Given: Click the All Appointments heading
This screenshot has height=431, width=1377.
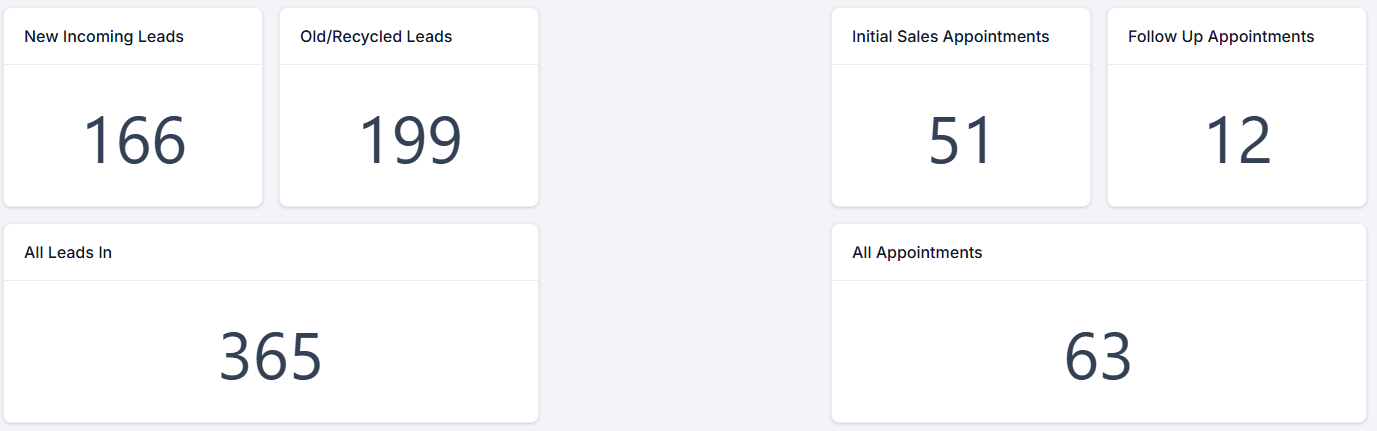Looking at the screenshot, I should click(x=917, y=253).
